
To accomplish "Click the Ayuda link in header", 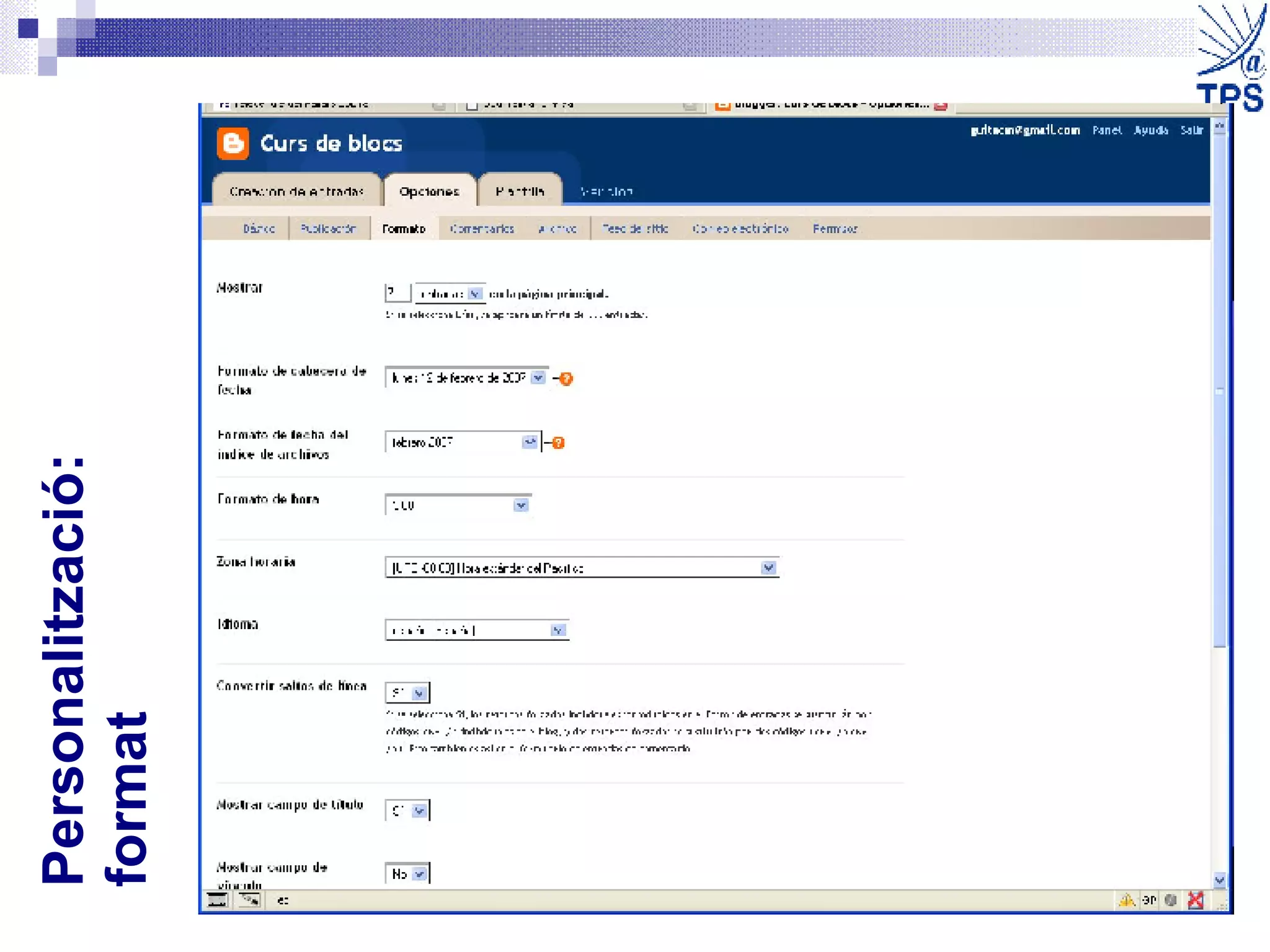I will coord(1150,130).
